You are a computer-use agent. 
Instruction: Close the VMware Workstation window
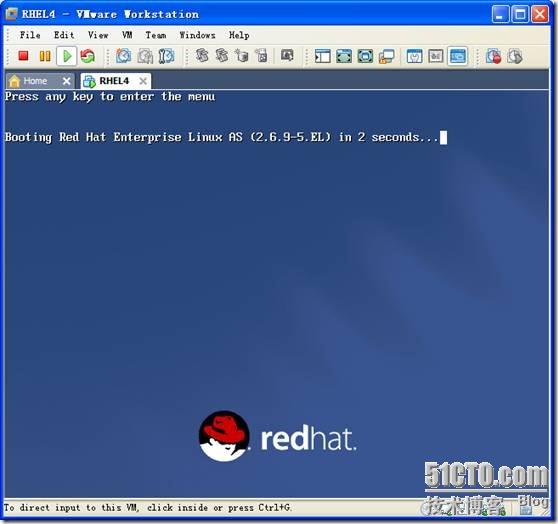click(x=540, y=14)
